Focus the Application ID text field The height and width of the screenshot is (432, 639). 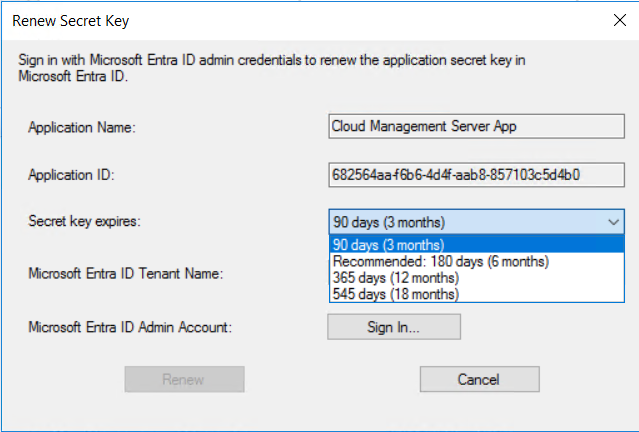(476, 175)
